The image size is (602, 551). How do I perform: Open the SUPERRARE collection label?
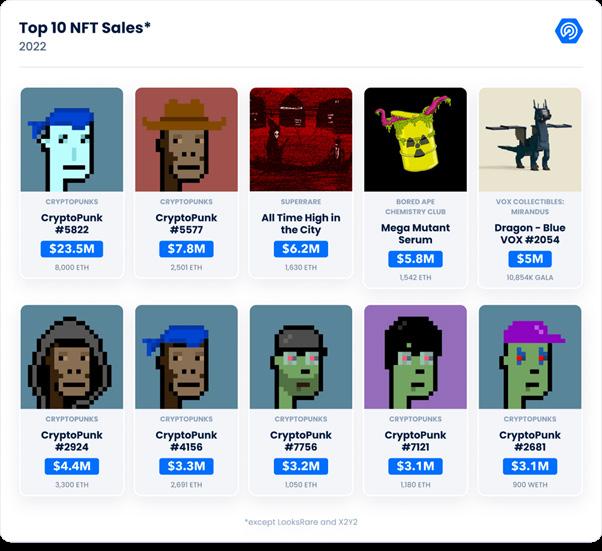point(301,202)
